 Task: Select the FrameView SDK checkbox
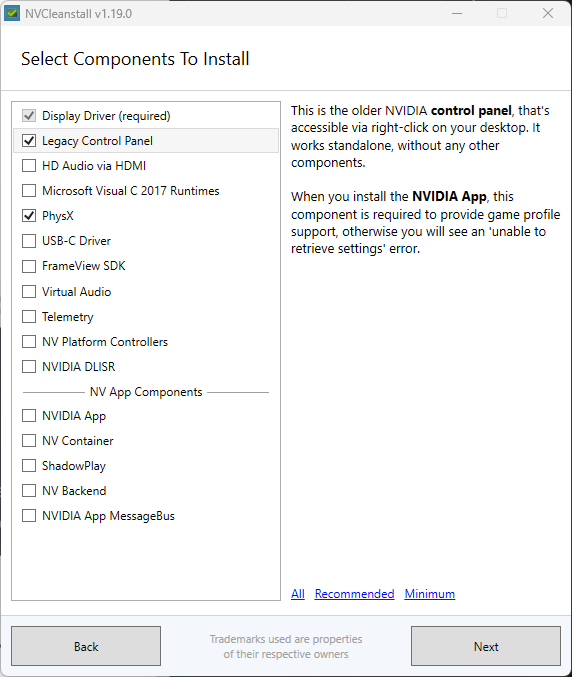(29, 266)
